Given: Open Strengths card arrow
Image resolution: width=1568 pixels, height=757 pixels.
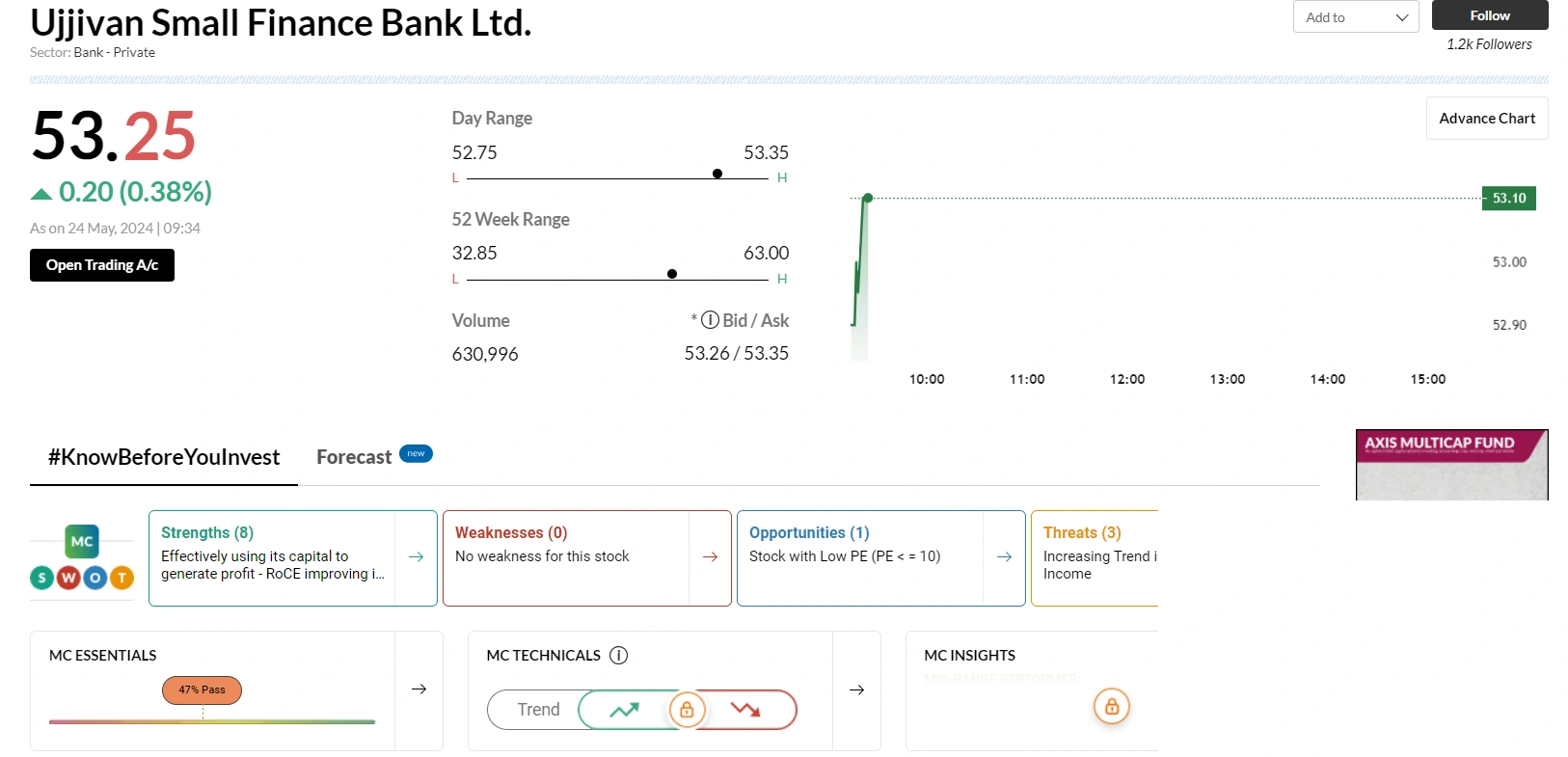Looking at the screenshot, I should [x=417, y=556].
